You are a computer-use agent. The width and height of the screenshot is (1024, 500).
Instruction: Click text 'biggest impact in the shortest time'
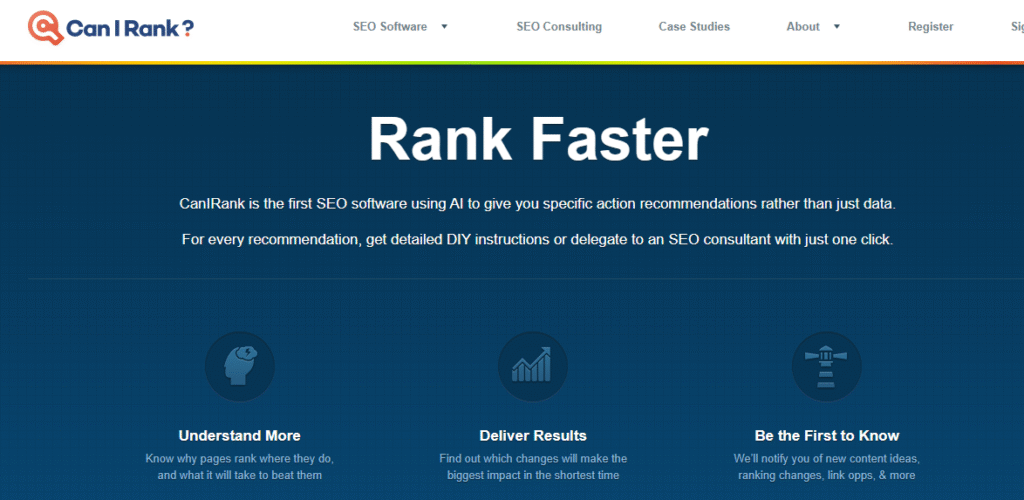click(533, 475)
